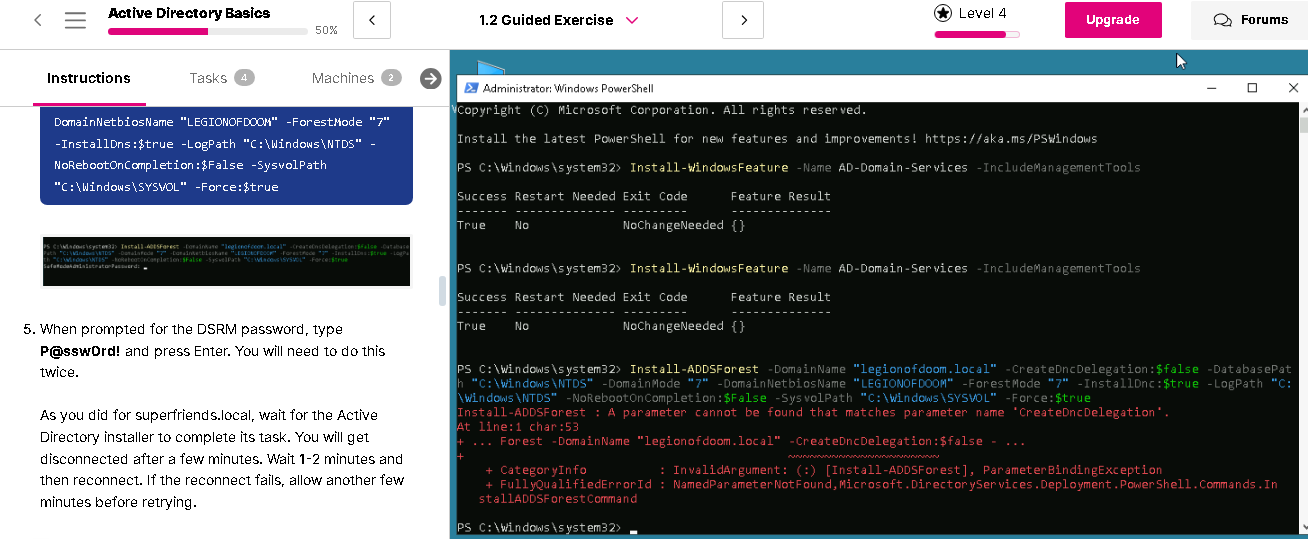Screen dimensions: 1308x539
Task: Go to the previous exercise arrow button
Action: coord(372,20)
